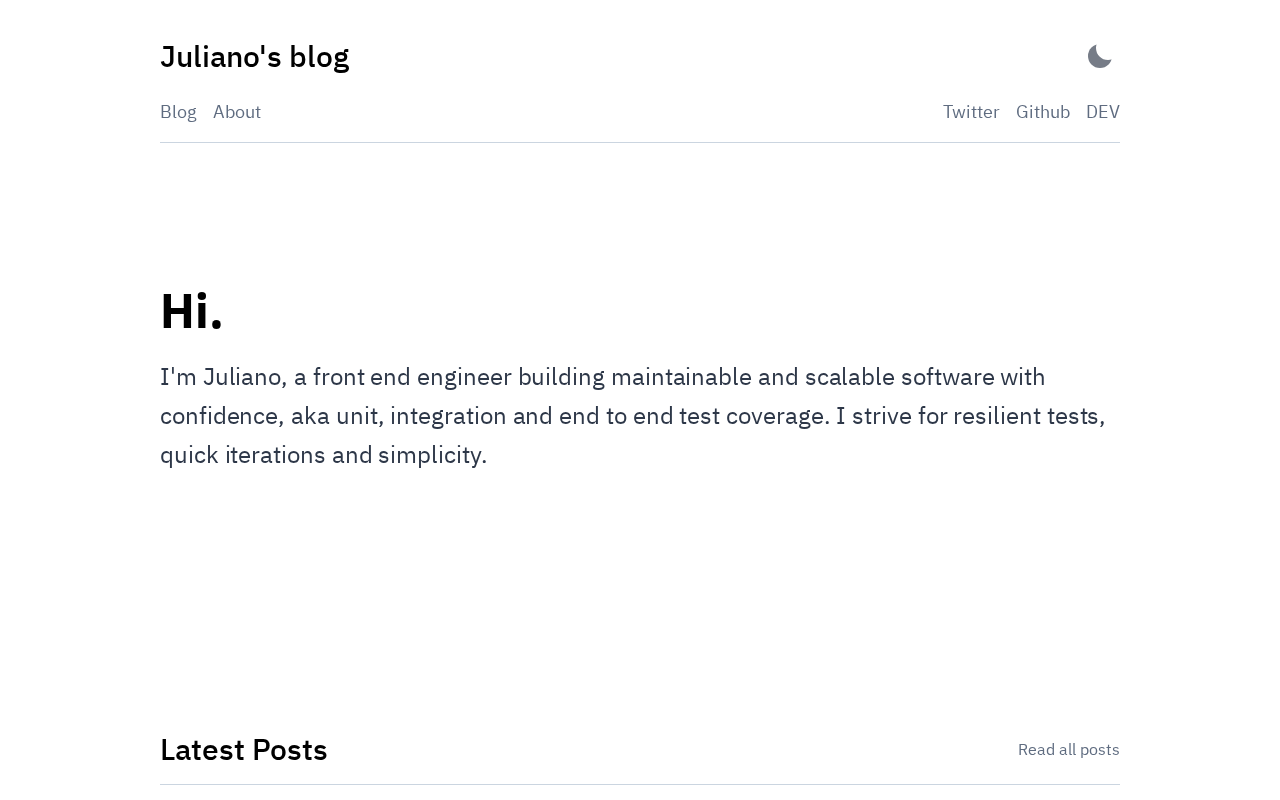
Task: Click the divider line below the navigation
Action: pyautogui.click(x=640, y=142)
